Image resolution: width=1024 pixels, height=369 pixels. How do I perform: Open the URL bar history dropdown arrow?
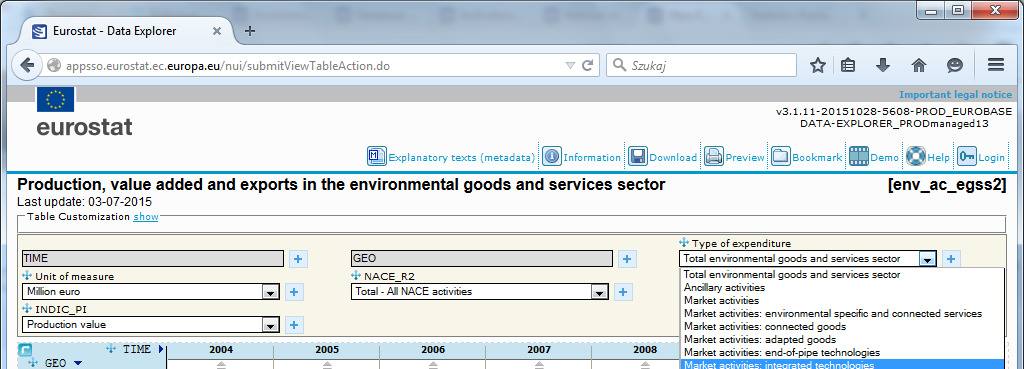[x=569, y=65]
